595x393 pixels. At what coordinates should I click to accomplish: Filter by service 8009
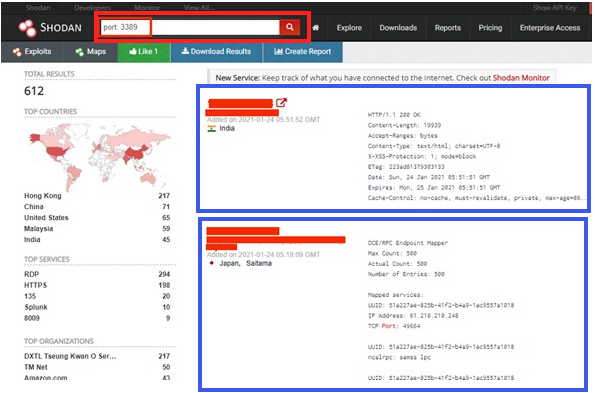click(32, 318)
